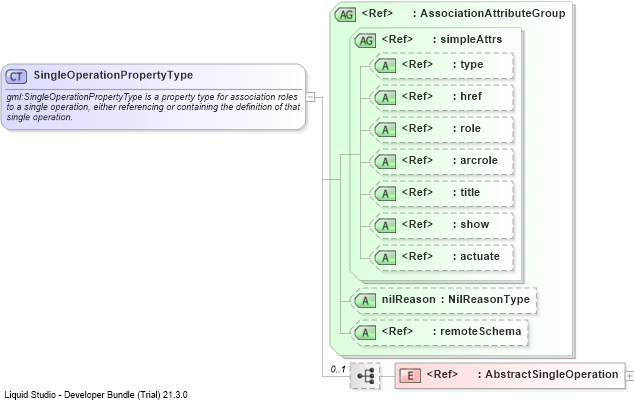Click the A icon beside role attribute
The image size is (634, 400).
385,129
